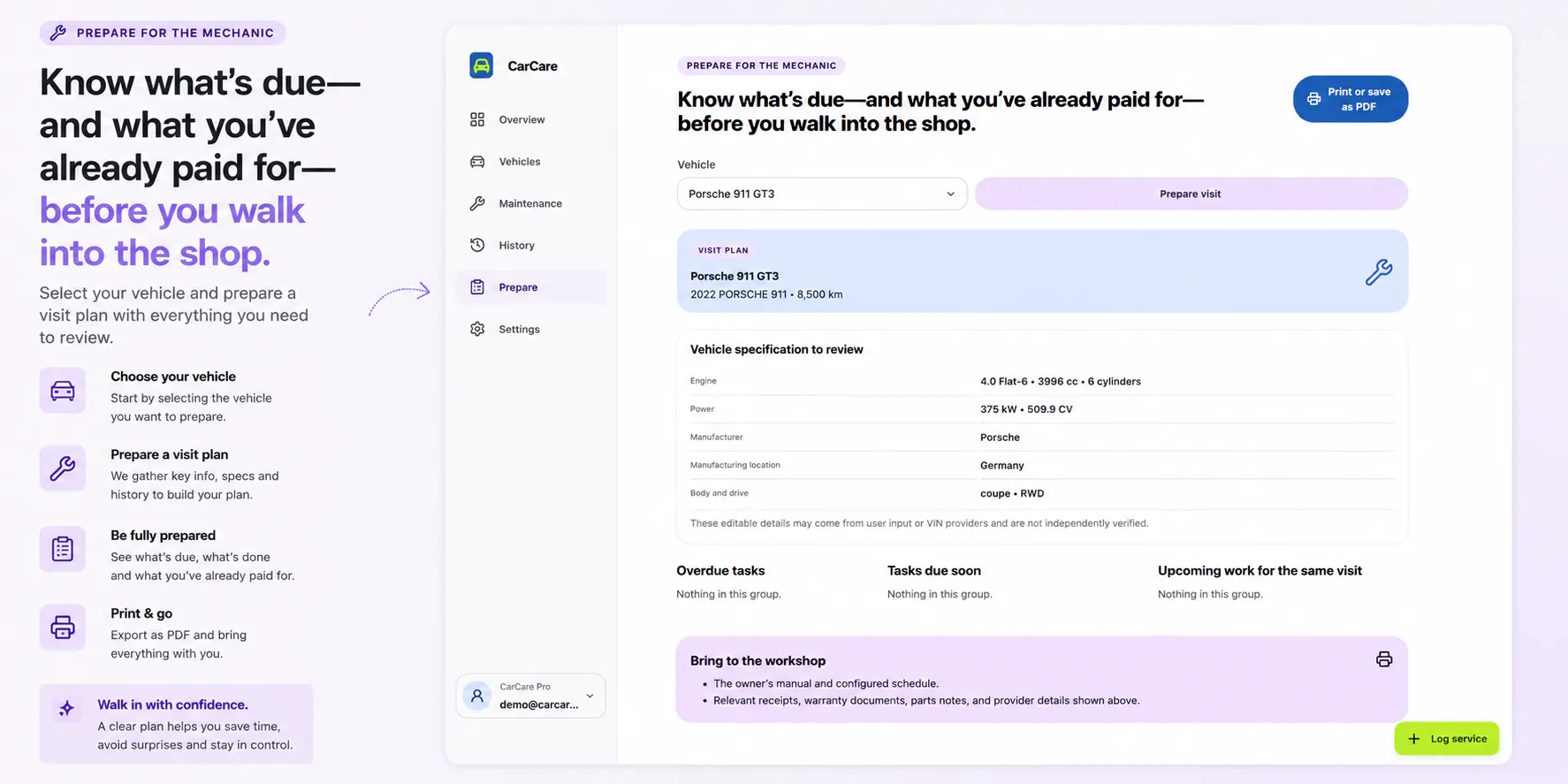Click the sparkle icon beside Walk in with confidence
The height and width of the screenshot is (784, 1568).
tap(66, 709)
